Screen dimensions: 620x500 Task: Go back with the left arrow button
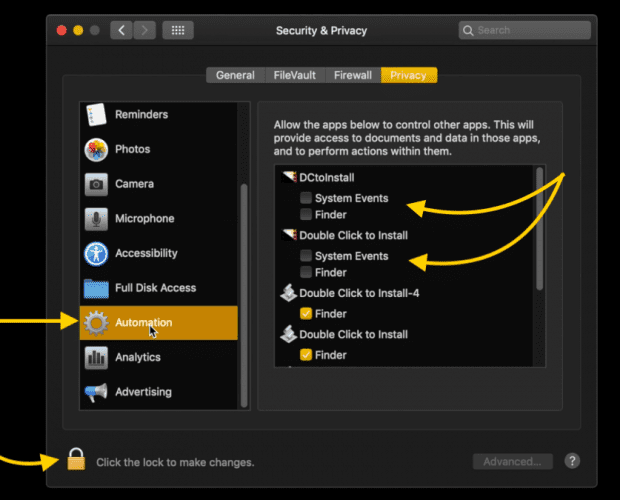pos(121,30)
